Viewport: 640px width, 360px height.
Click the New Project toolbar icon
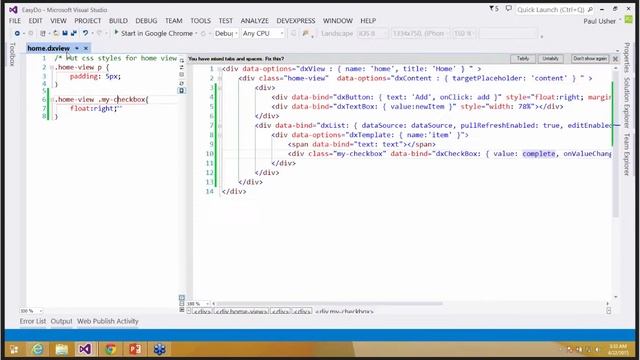[x=43, y=33]
